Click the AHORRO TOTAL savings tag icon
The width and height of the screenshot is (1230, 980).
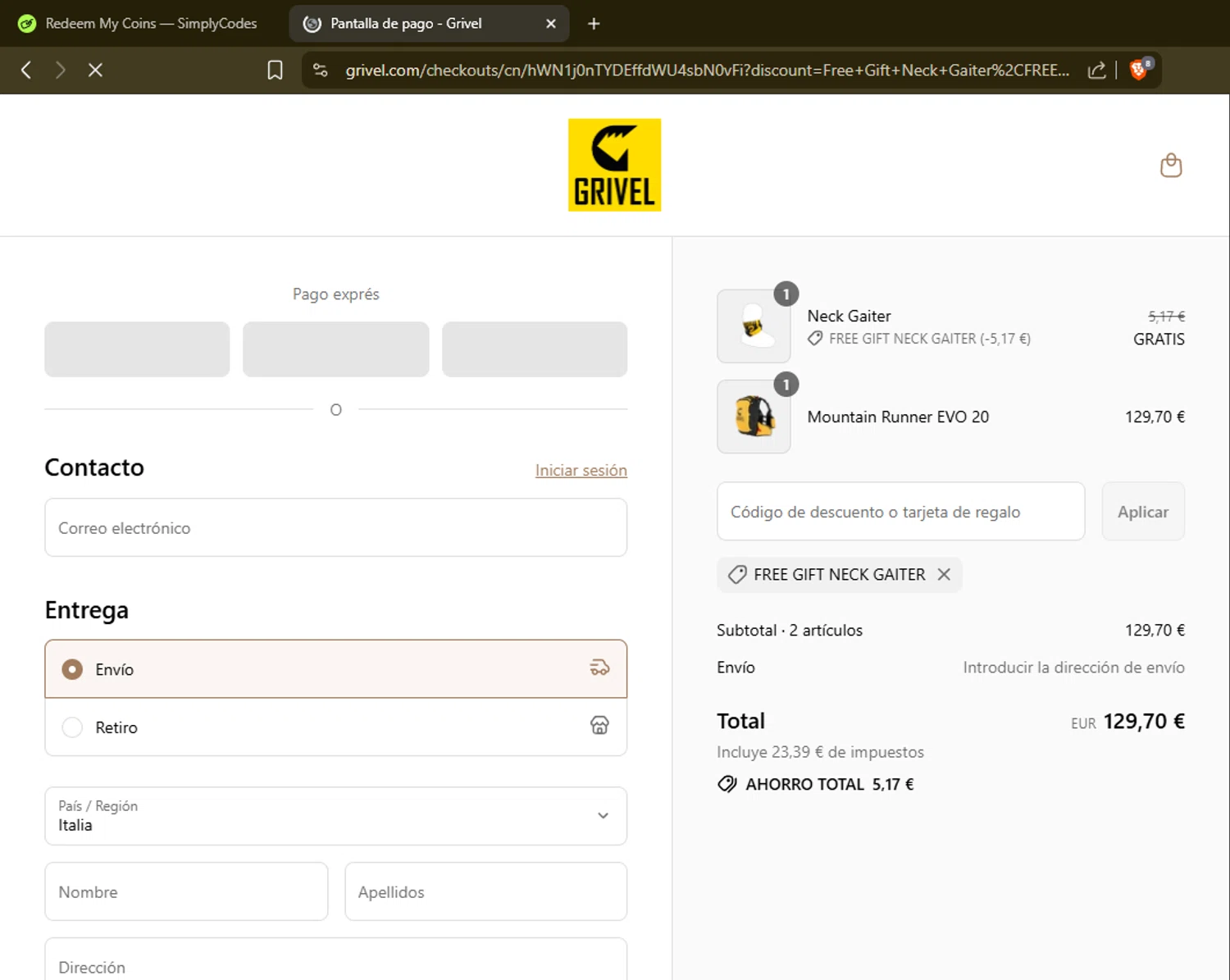coord(727,784)
